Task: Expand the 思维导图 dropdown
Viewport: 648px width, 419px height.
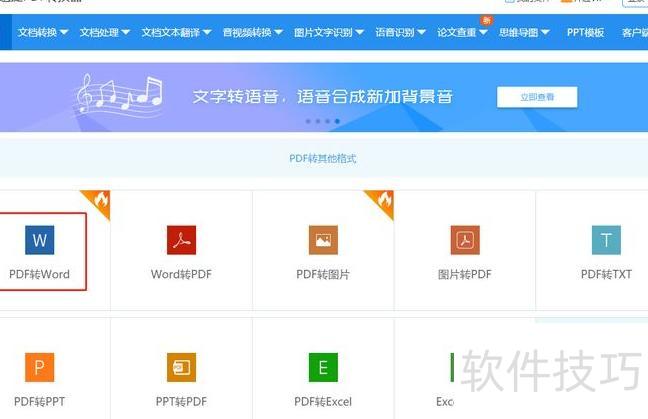Action: coord(524,32)
